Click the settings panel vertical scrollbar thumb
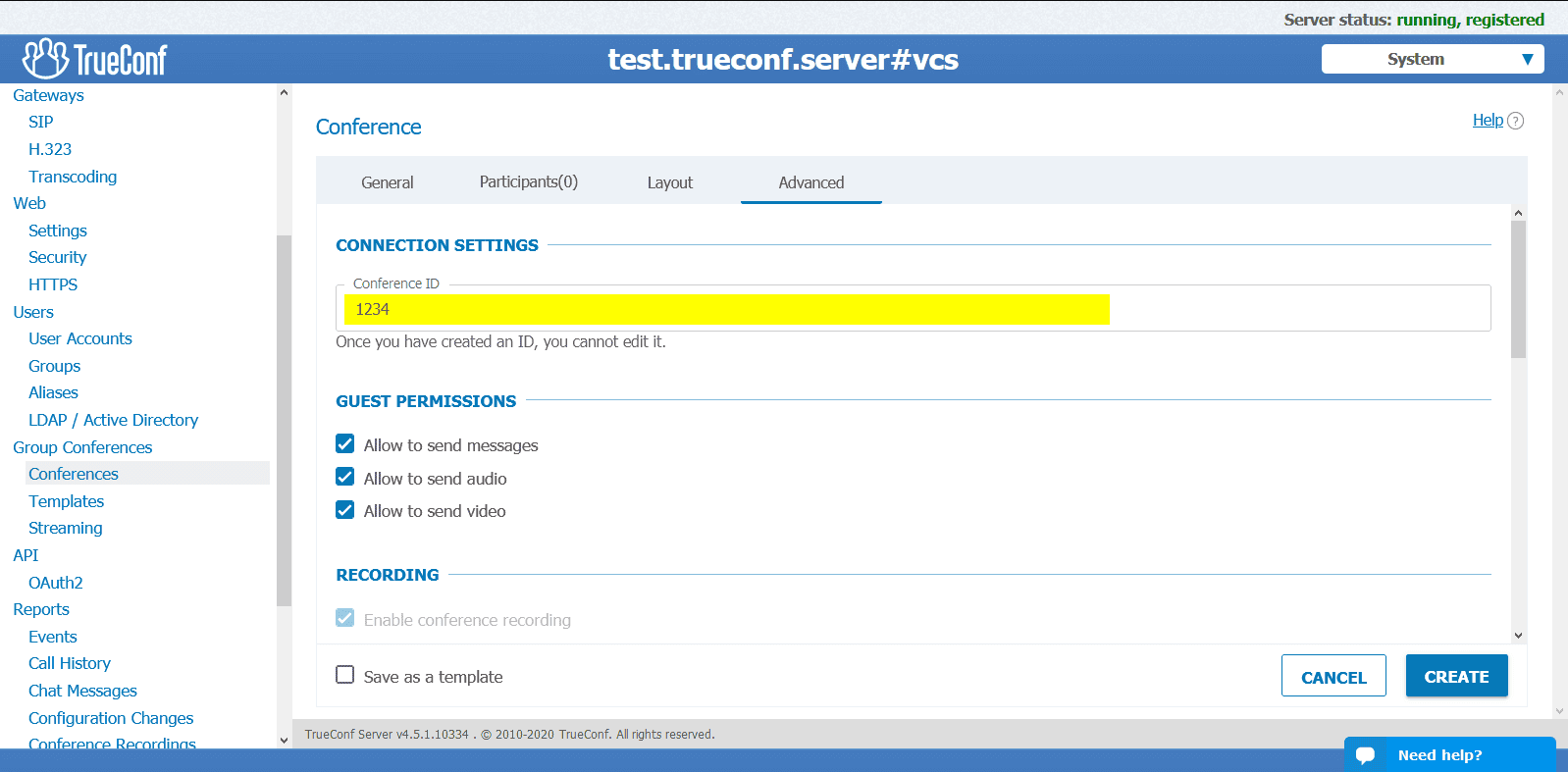Screen dimensions: 1568x772 [1518, 289]
